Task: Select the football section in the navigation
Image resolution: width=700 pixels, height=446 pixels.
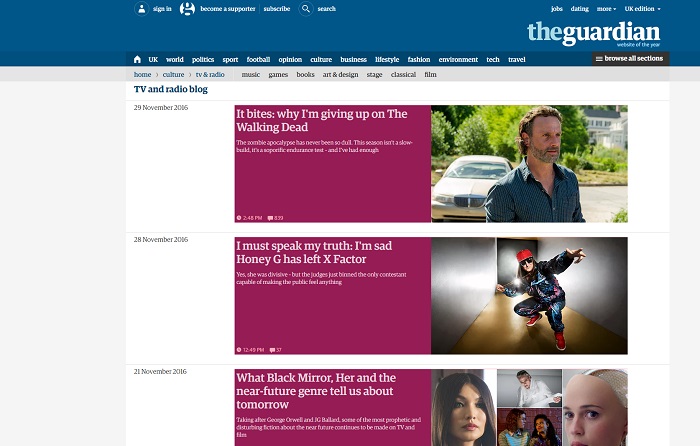Action: tap(258, 59)
